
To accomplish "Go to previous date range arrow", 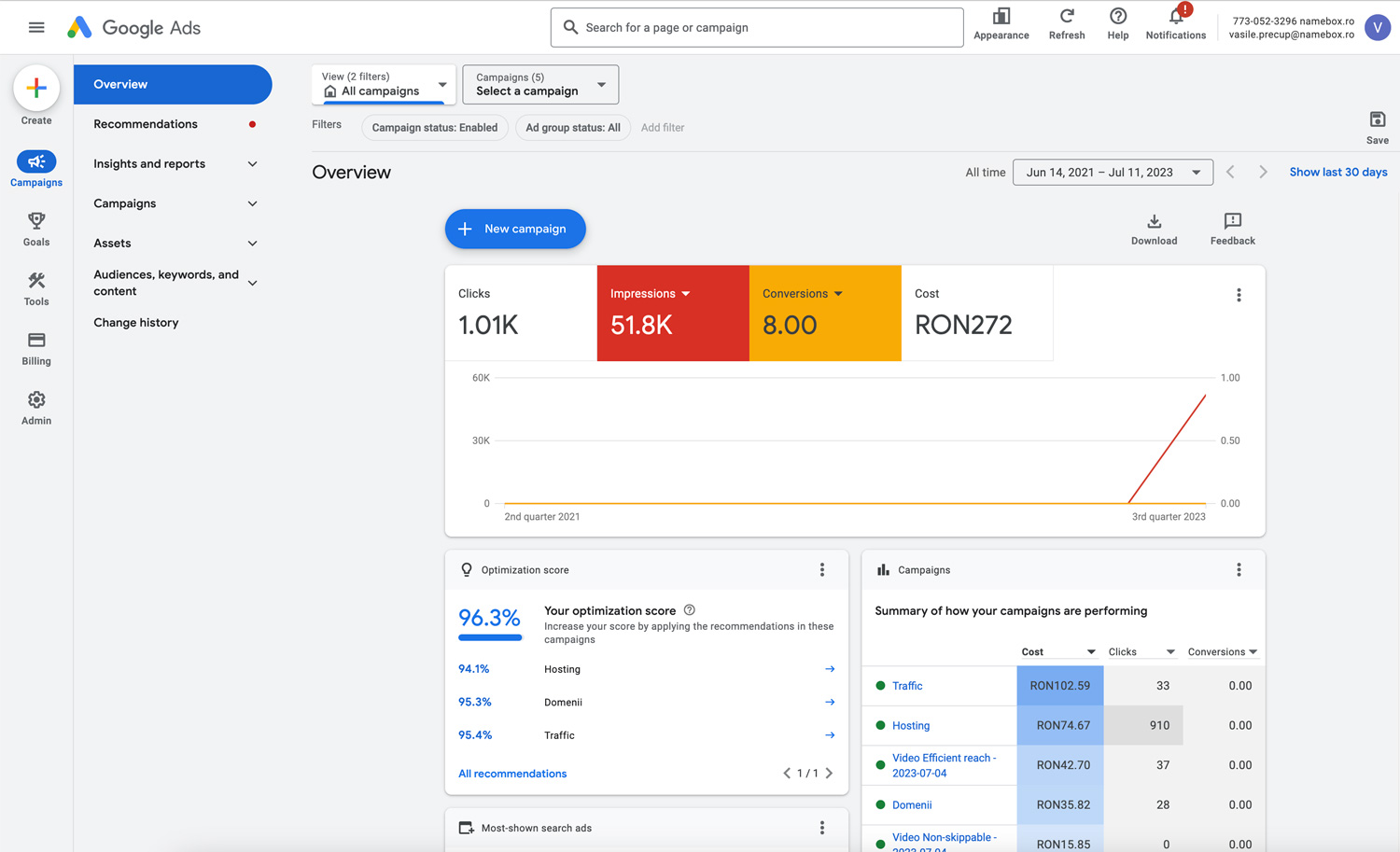I will coord(1231,172).
